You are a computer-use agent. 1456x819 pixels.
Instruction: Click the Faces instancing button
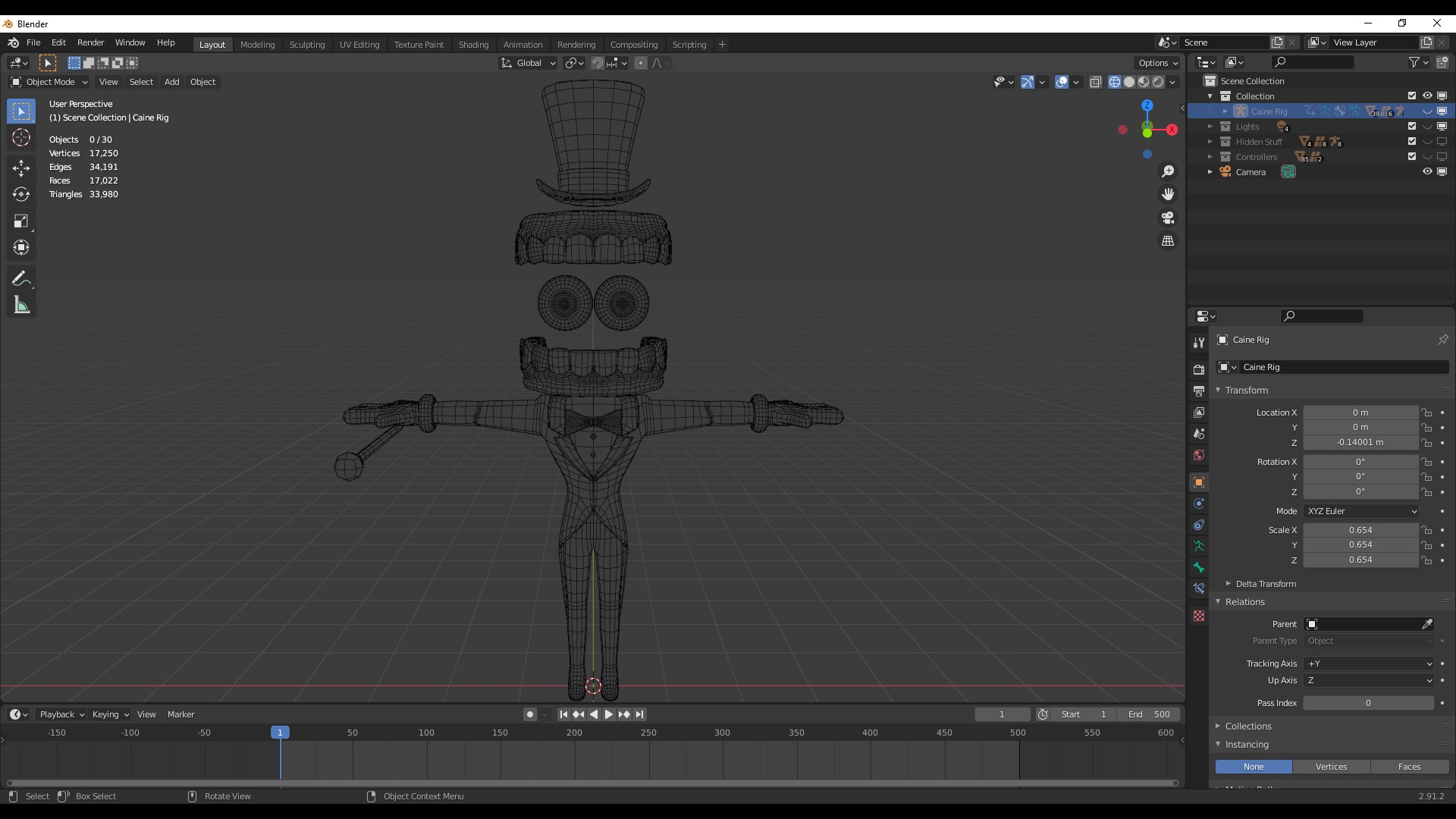tap(1410, 767)
